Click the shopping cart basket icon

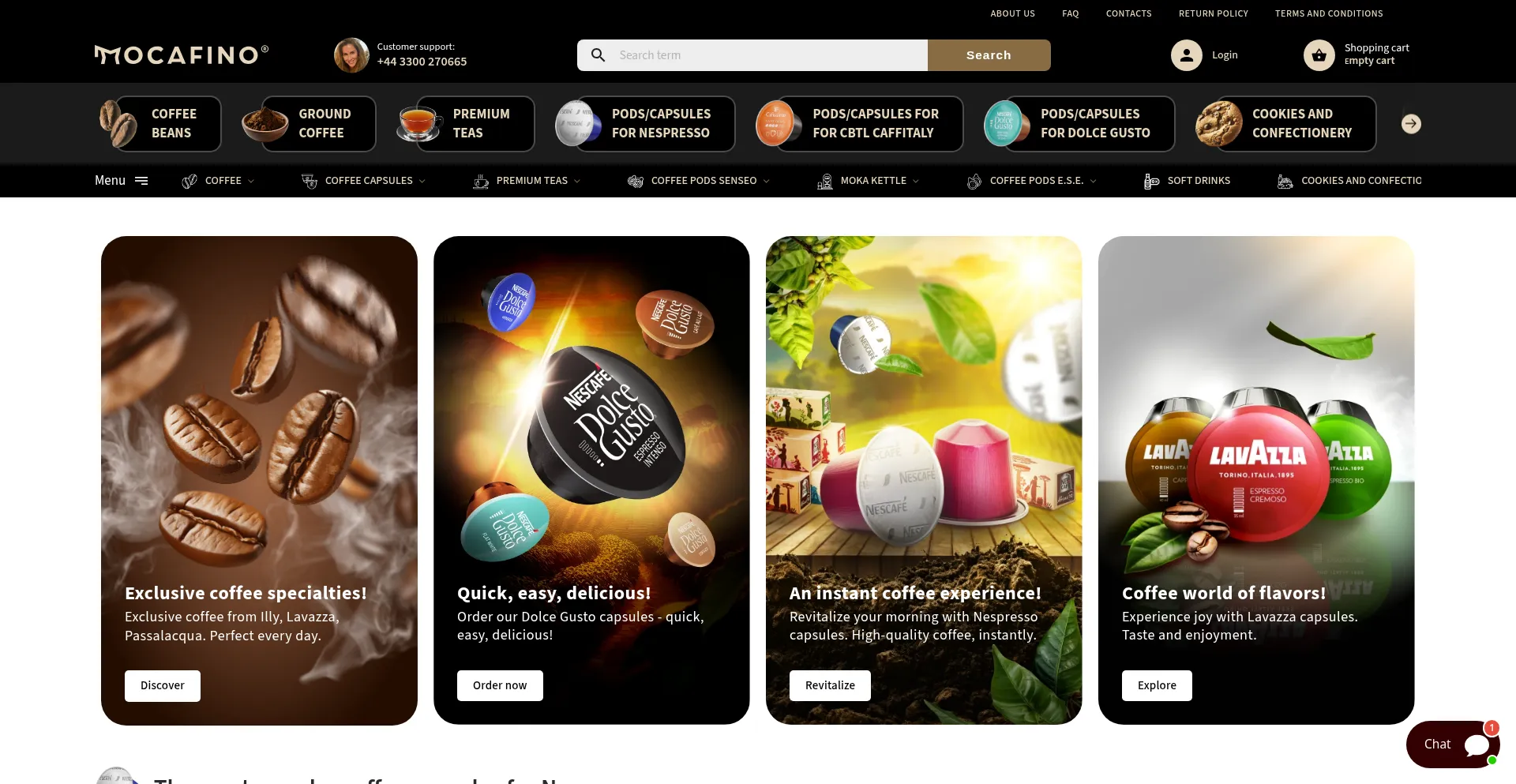coord(1319,55)
